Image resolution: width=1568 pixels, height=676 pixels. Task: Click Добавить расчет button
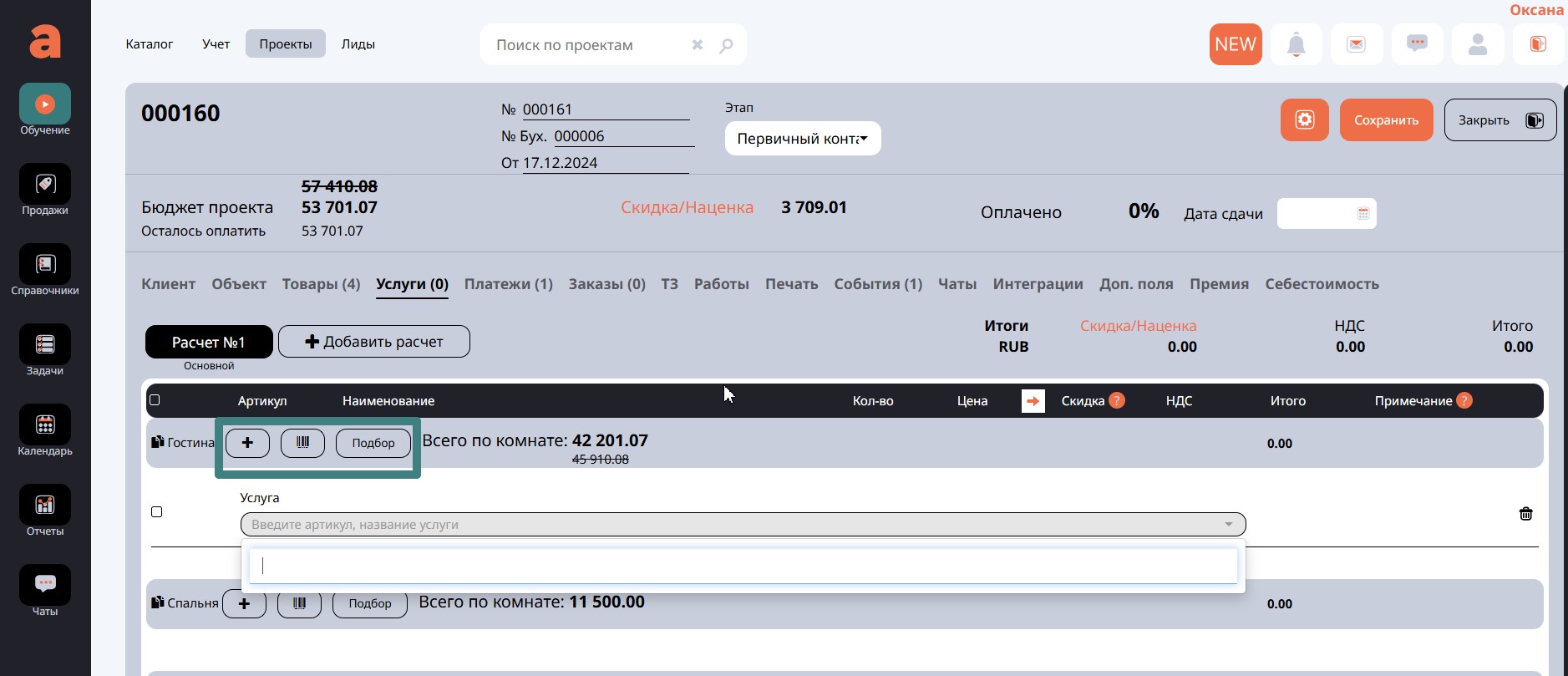373,342
